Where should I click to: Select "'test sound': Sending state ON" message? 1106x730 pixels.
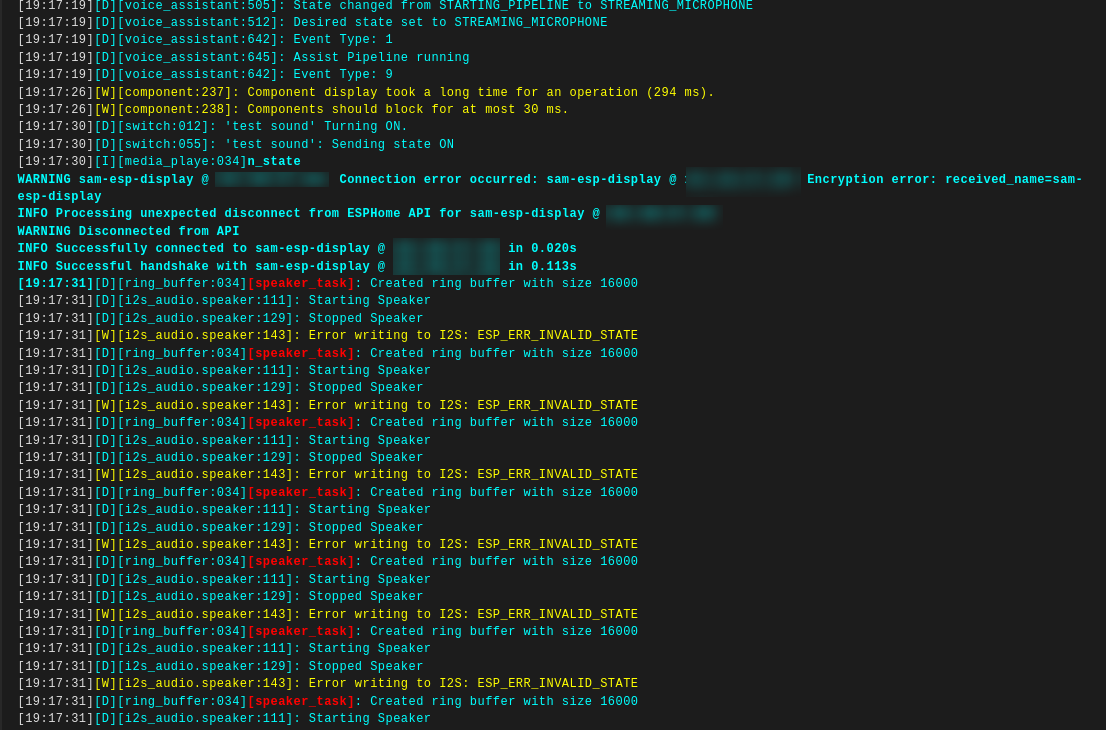click(x=339, y=145)
